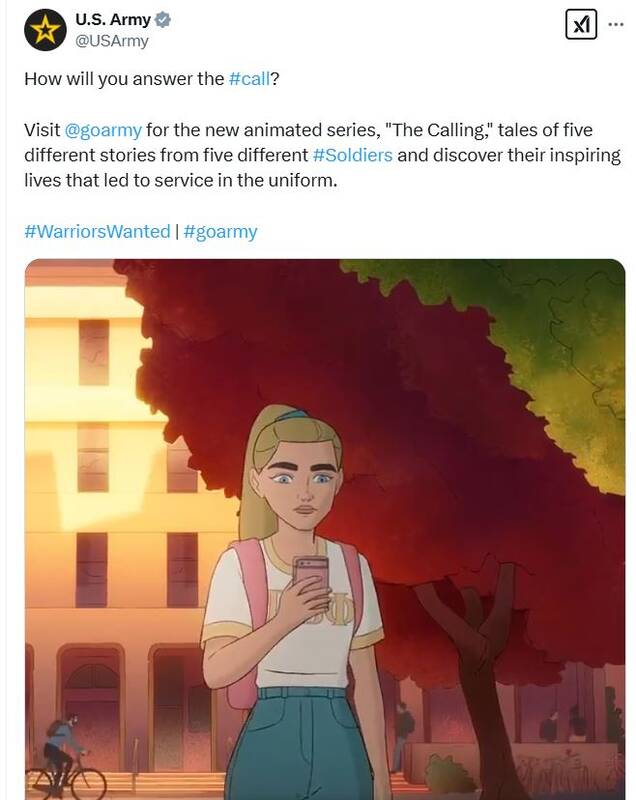Click the U.S. Army display name
This screenshot has height=800, width=636.
113,19
